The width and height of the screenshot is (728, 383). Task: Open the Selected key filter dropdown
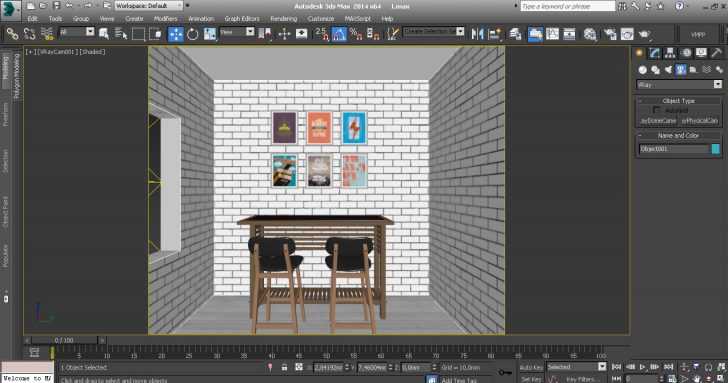pyautogui.click(x=576, y=367)
